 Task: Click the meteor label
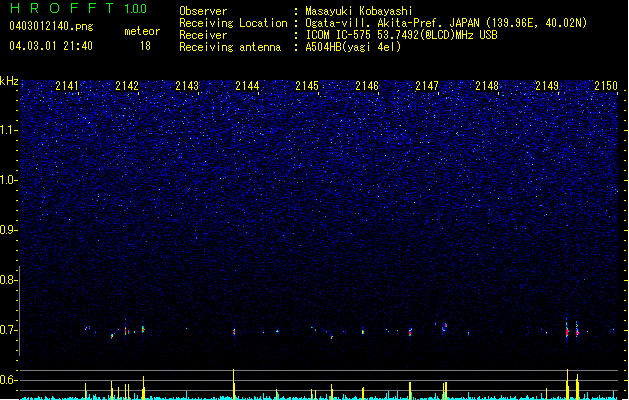pyautogui.click(x=142, y=31)
